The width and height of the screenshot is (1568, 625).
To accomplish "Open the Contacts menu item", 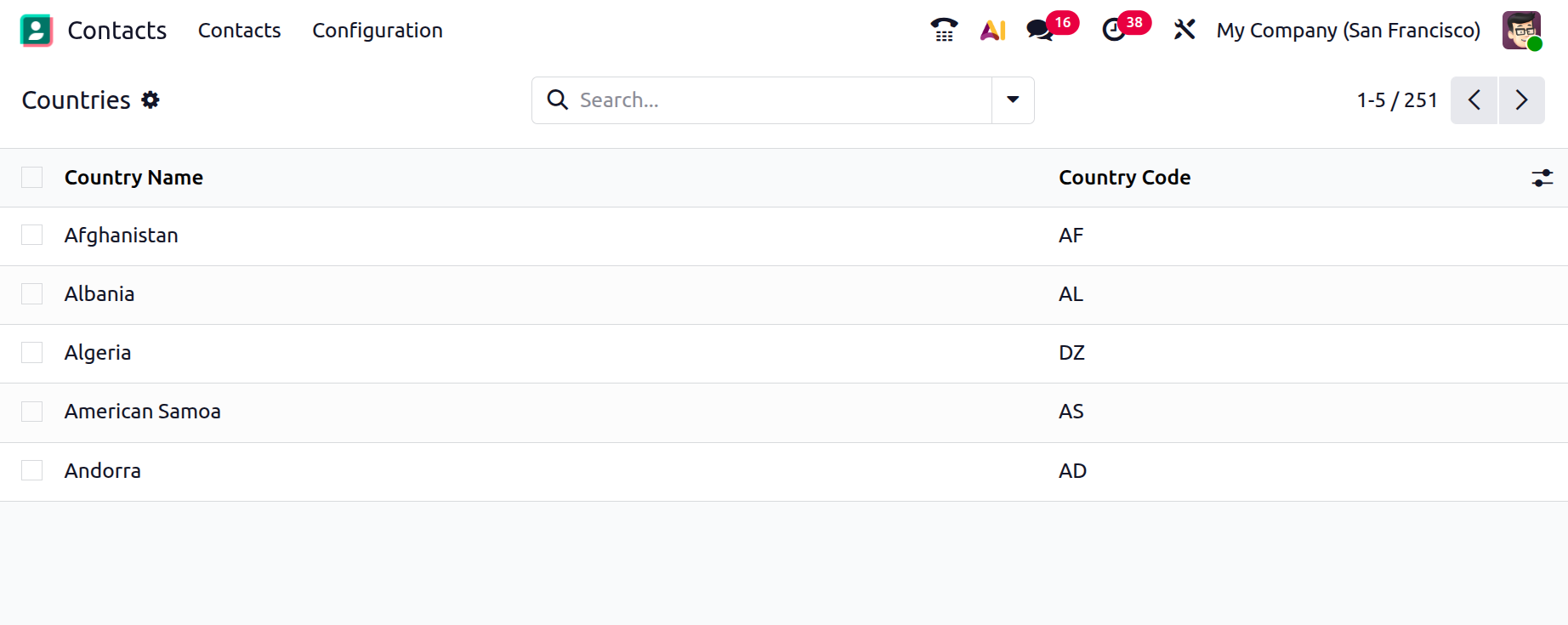I will pyautogui.click(x=239, y=31).
